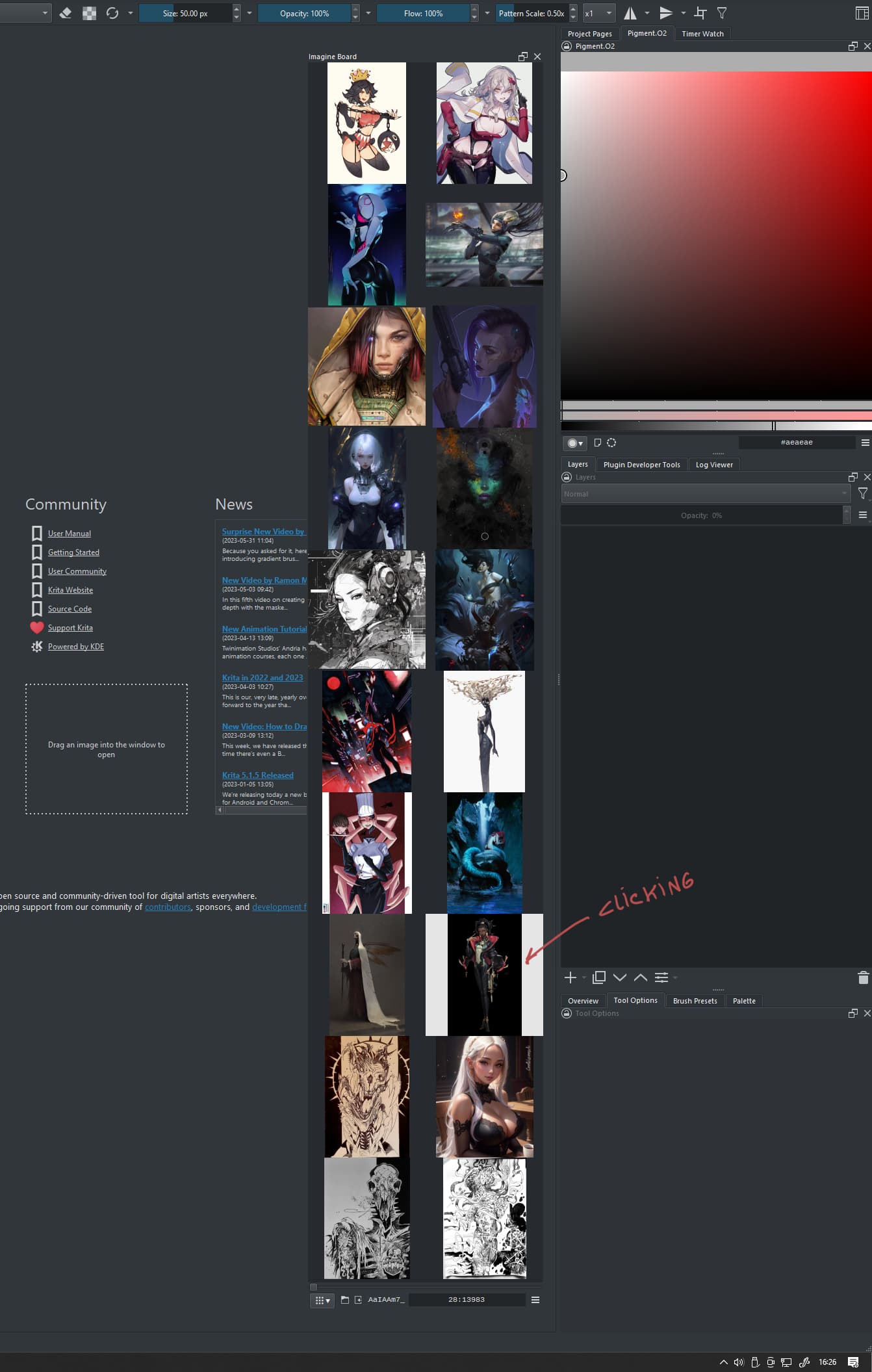Delete layer with the trash icon

click(x=863, y=977)
